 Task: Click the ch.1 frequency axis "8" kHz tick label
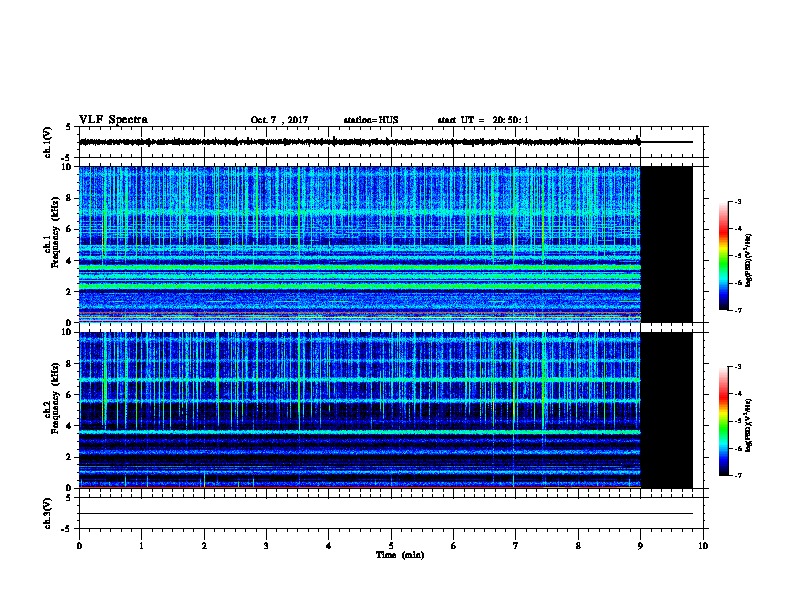[x=69, y=198]
